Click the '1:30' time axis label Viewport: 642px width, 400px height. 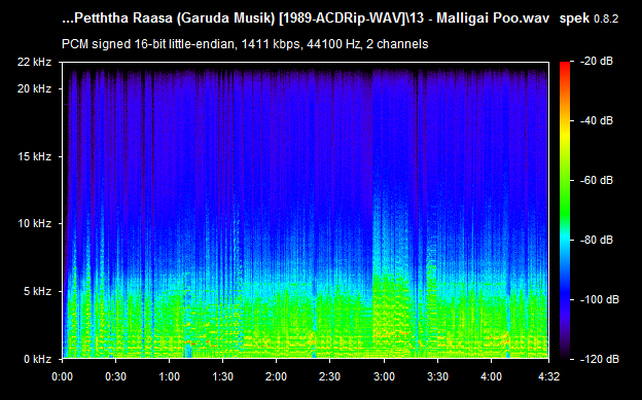(223, 376)
